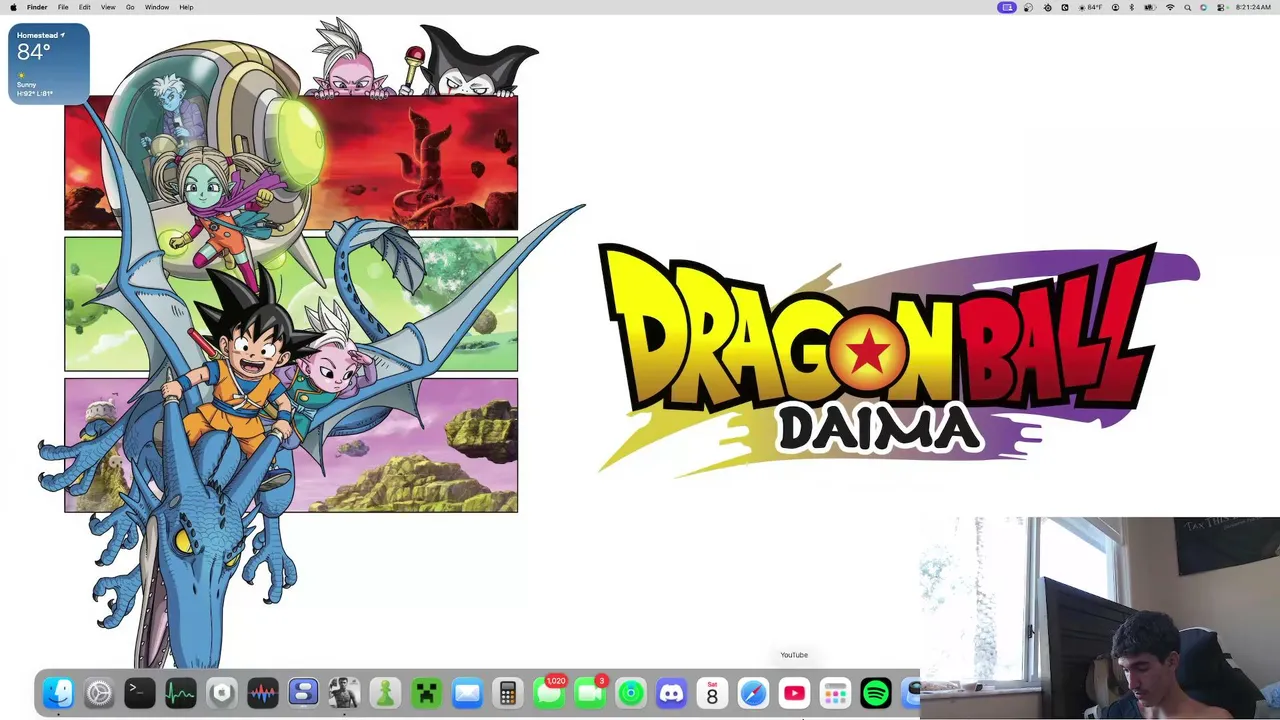Activate Siri from the menu bar

click(x=1203, y=7)
